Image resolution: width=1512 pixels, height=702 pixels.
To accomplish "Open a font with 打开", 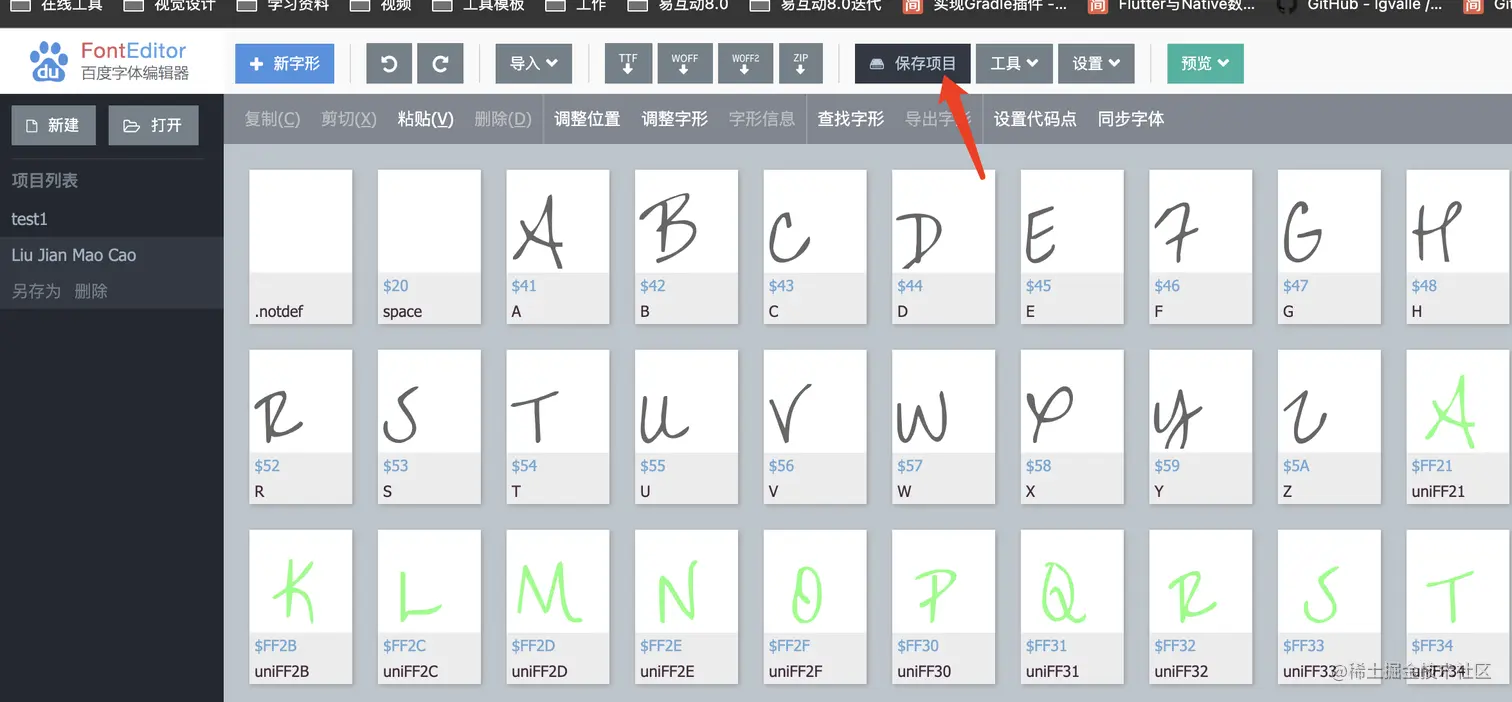I will [153, 125].
